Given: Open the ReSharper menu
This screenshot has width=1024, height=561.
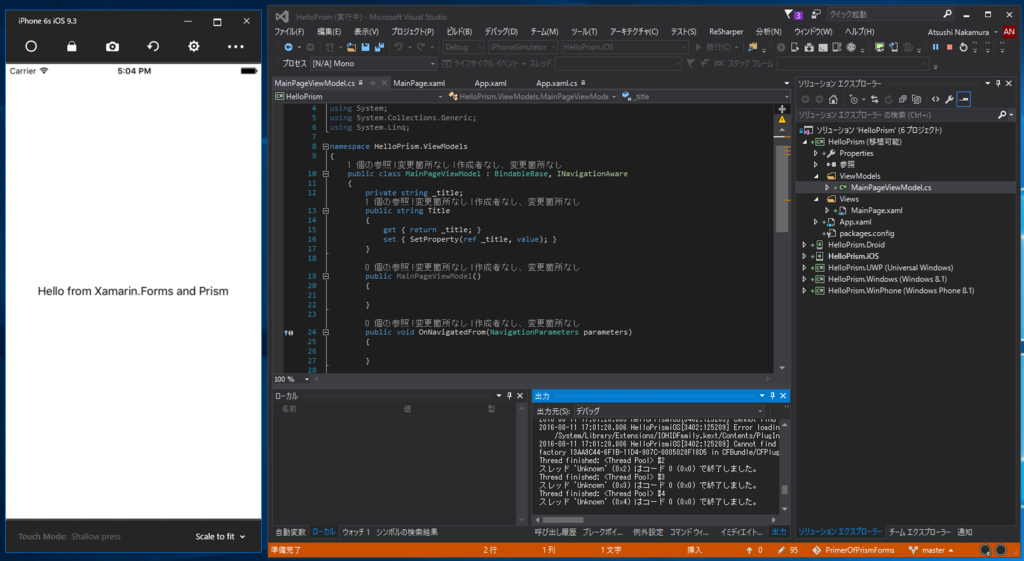Looking at the screenshot, I should [726, 31].
